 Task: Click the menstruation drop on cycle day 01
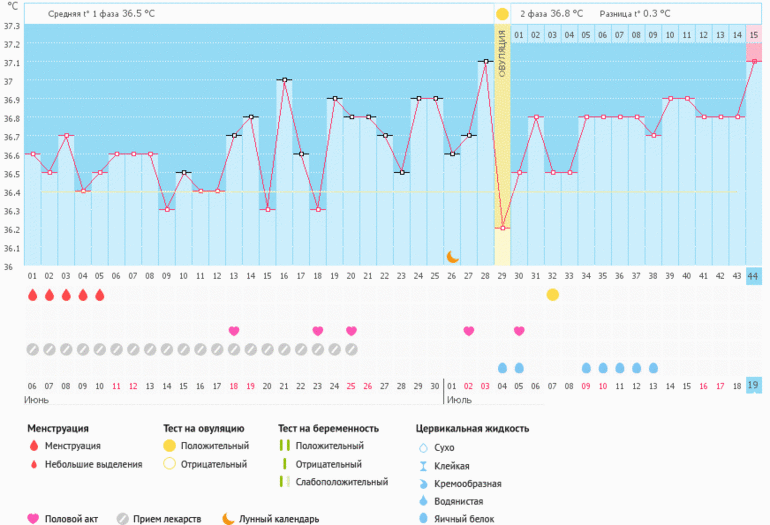coord(32,295)
